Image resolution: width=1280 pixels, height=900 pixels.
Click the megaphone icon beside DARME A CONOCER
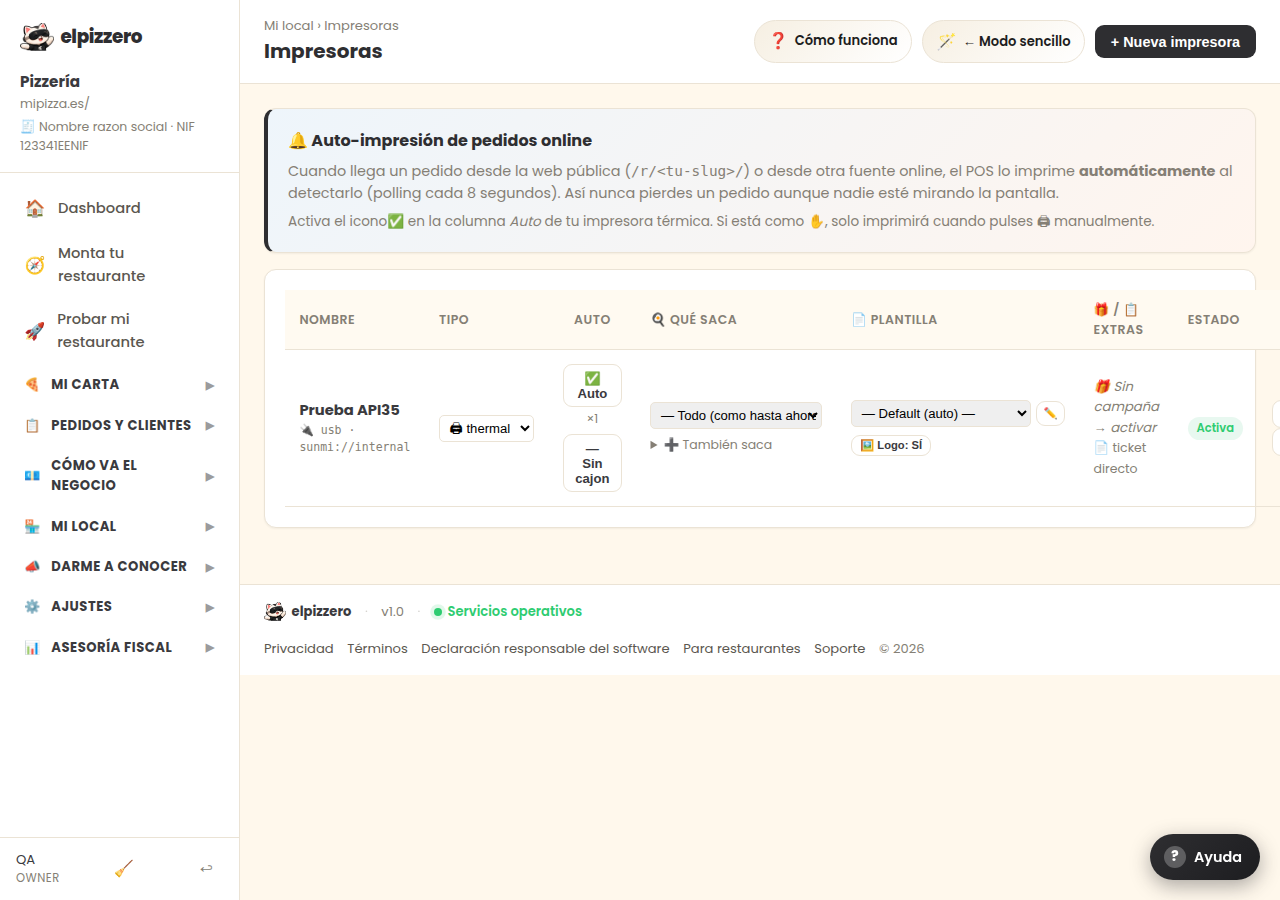(32, 567)
